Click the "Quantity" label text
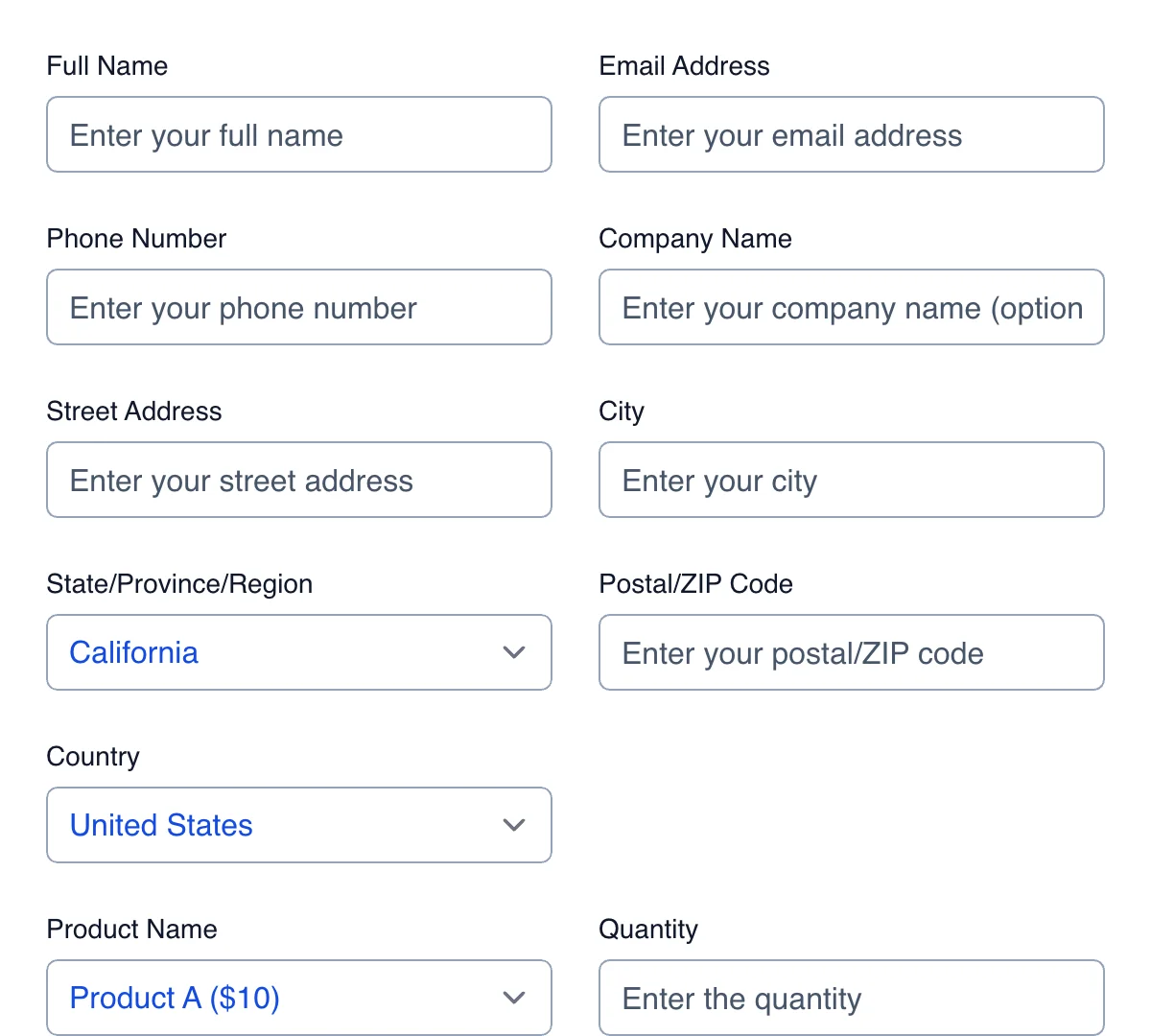Screen dimensions: 1151x1036 point(648,930)
